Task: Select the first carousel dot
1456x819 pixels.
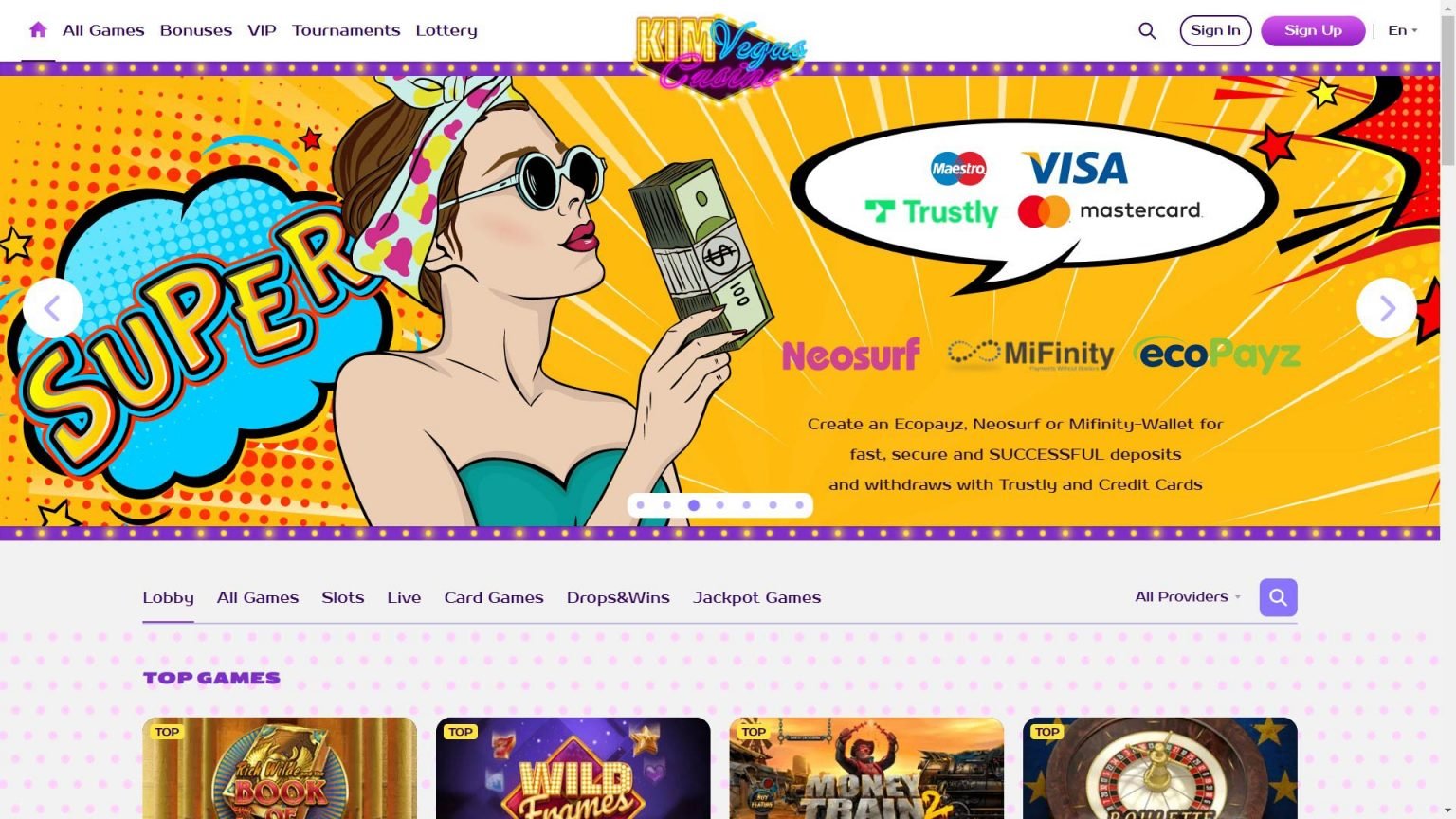Action: point(641,505)
